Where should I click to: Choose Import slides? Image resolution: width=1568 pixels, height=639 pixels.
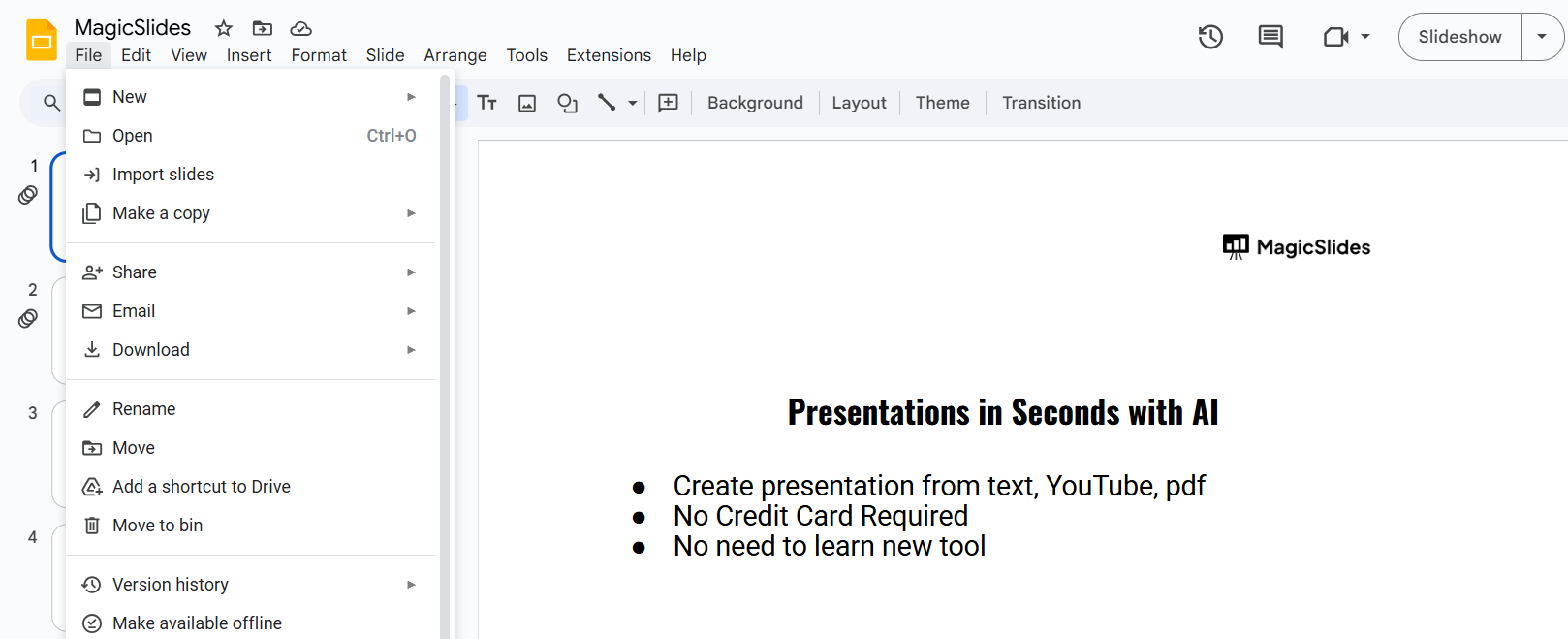(x=251, y=175)
